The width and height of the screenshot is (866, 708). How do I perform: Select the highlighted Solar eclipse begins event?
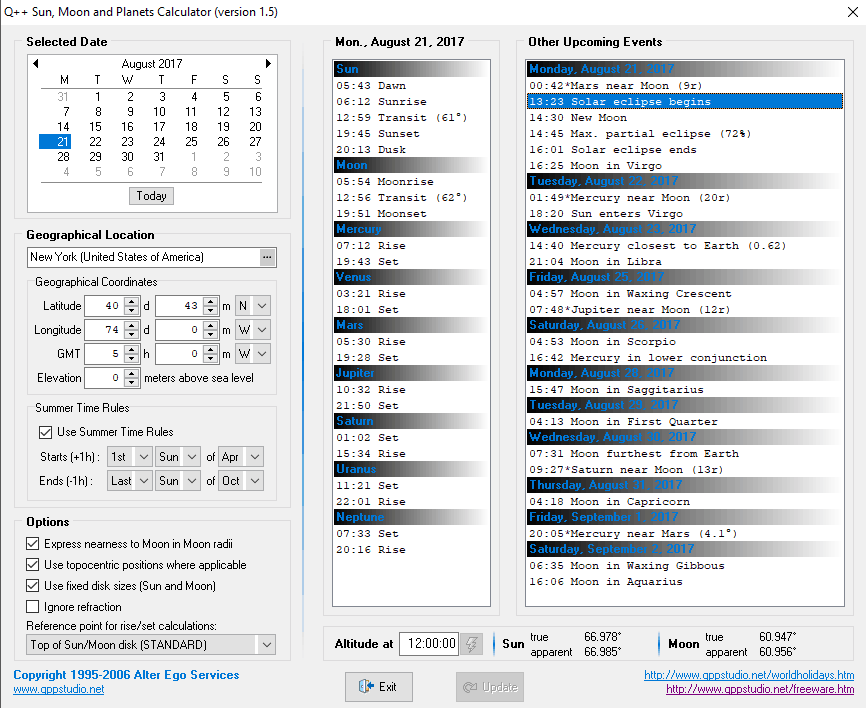(x=685, y=102)
